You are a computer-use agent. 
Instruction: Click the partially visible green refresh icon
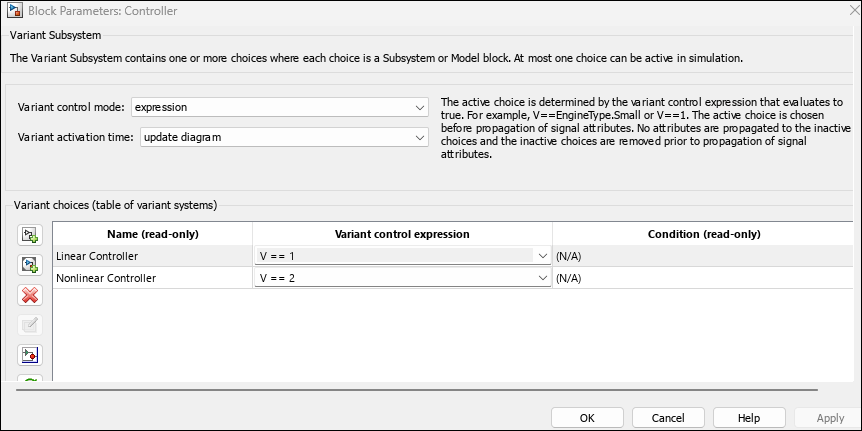30,379
